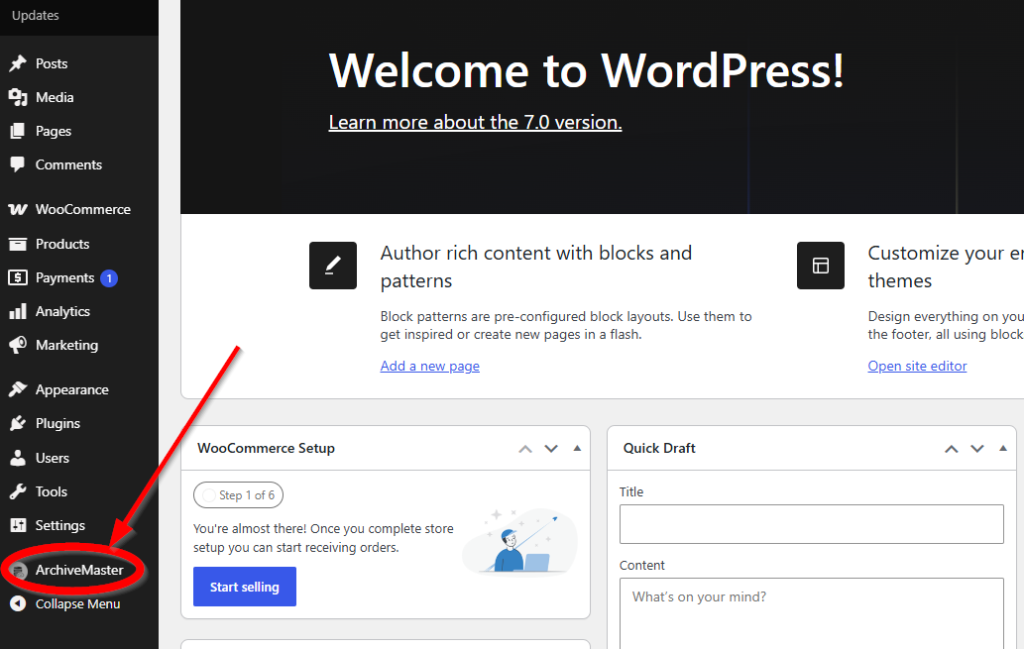Select the Products menu item
The height and width of the screenshot is (649, 1024).
click(x=63, y=244)
